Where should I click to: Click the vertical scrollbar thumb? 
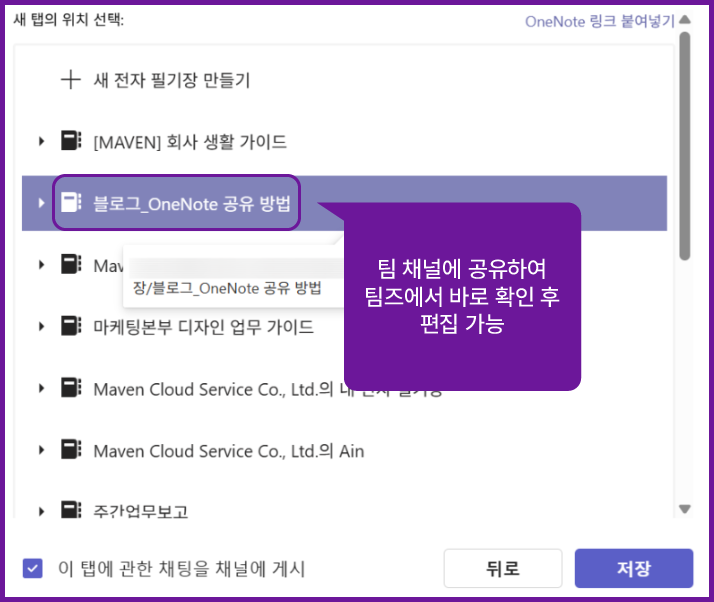[685, 146]
